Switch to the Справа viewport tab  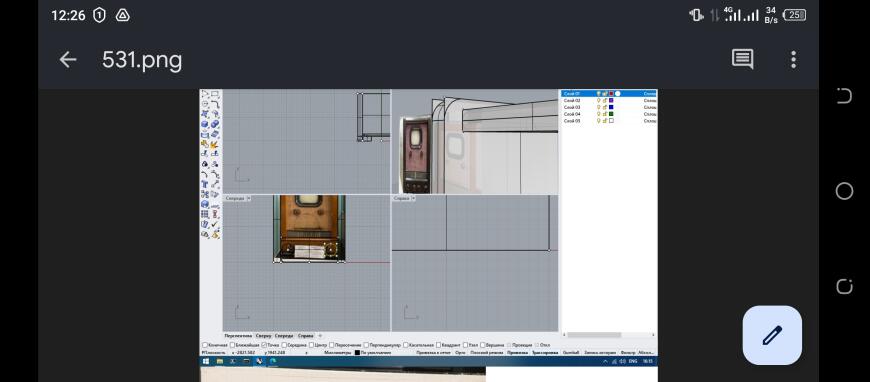(x=306, y=336)
